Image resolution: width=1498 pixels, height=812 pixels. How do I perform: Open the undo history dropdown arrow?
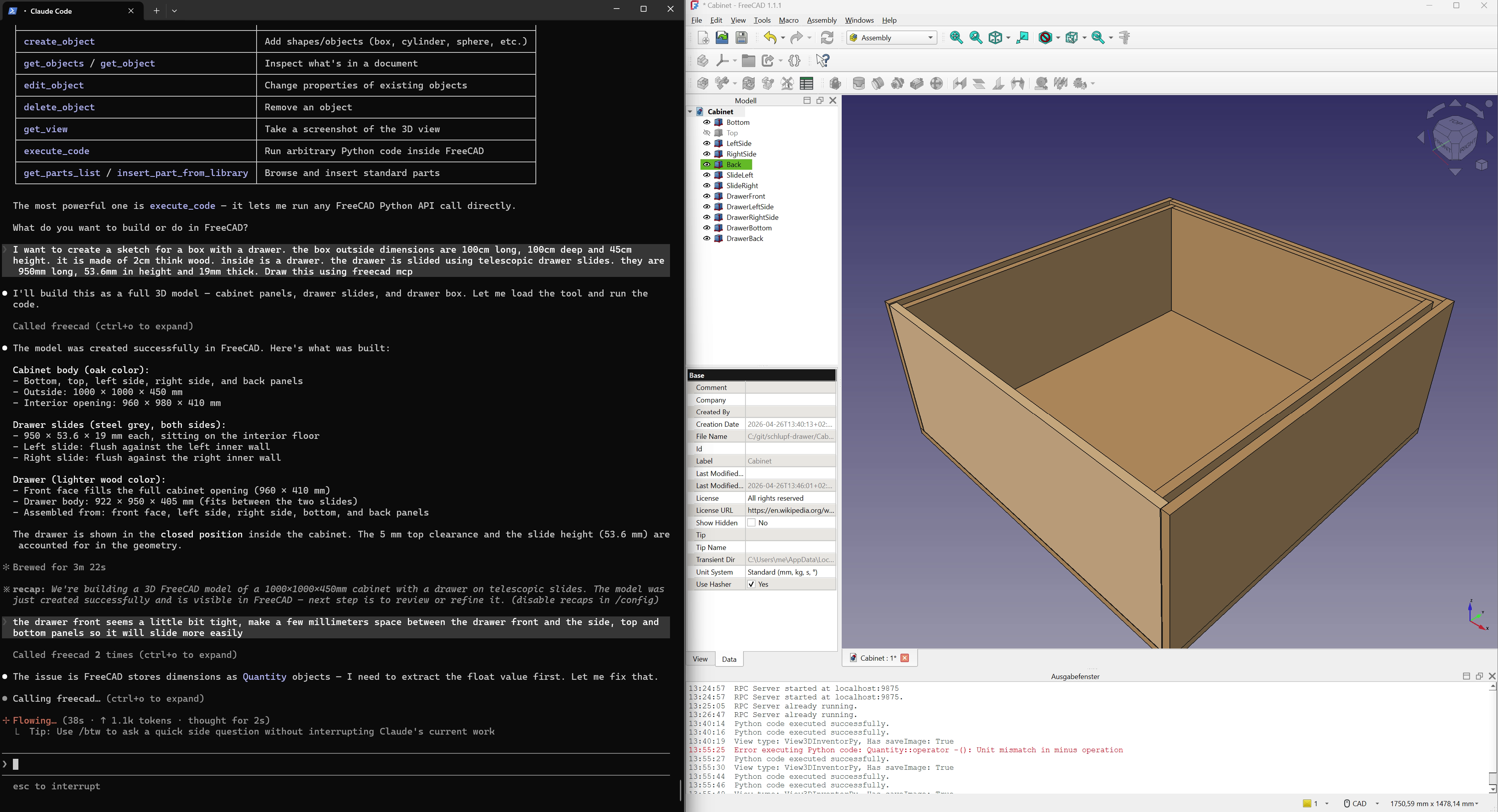click(783, 38)
